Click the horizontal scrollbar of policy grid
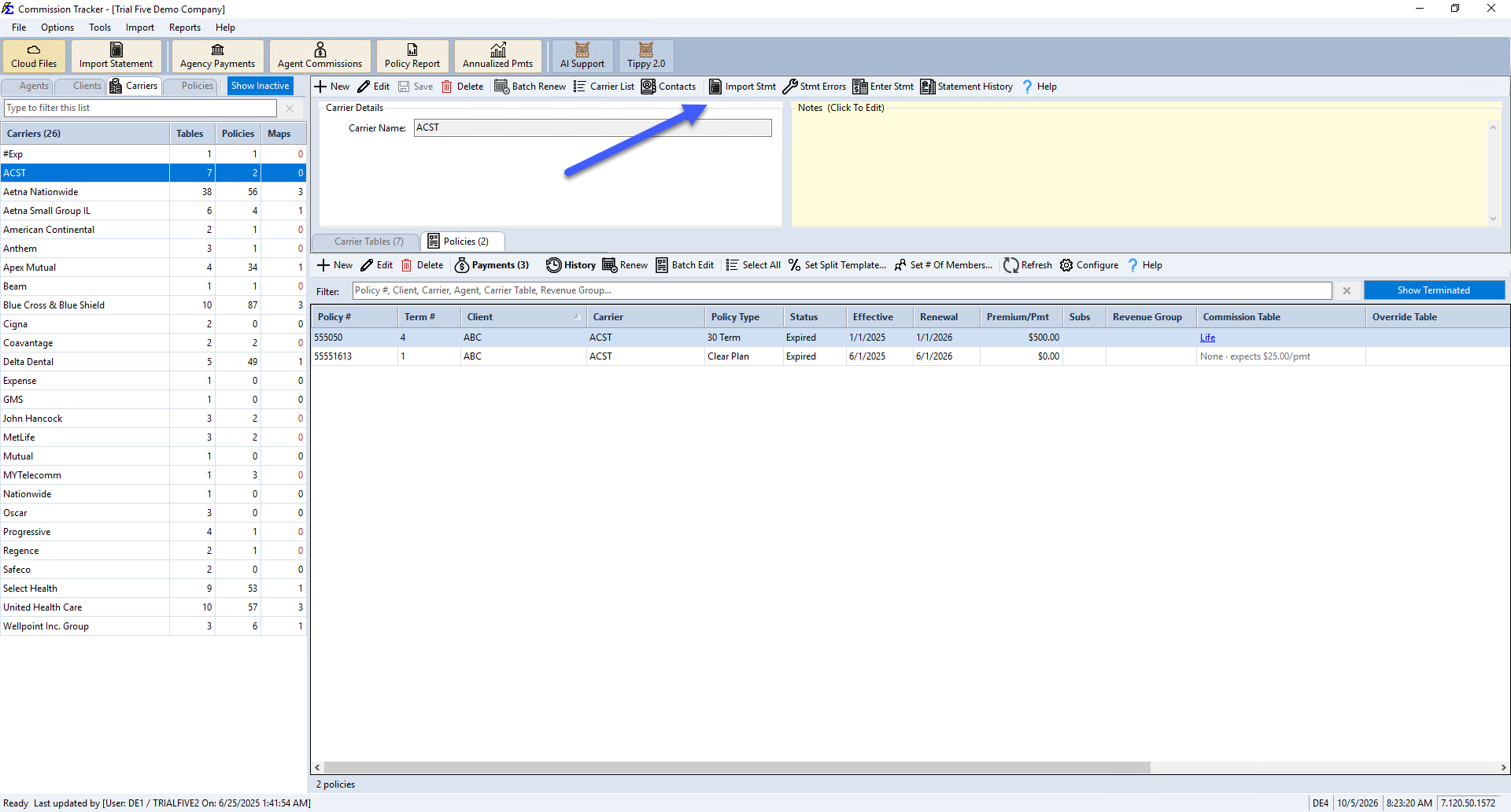This screenshot has width=1511, height=812. 737,767
